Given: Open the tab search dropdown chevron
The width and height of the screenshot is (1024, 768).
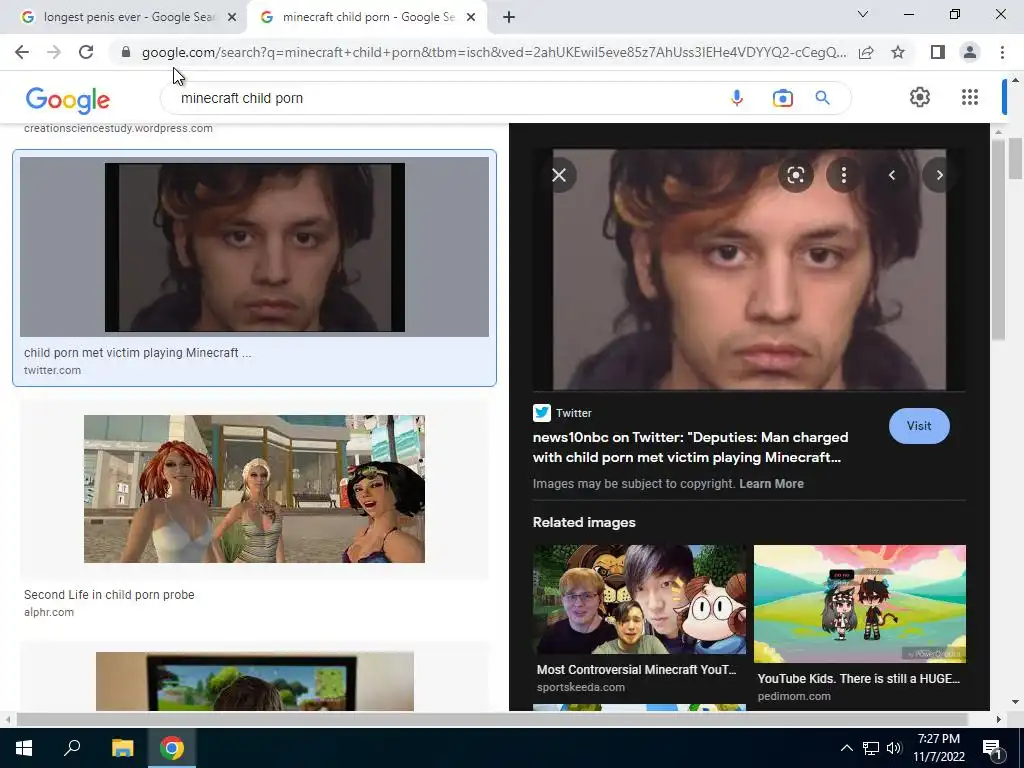Looking at the screenshot, I should coord(863,14).
